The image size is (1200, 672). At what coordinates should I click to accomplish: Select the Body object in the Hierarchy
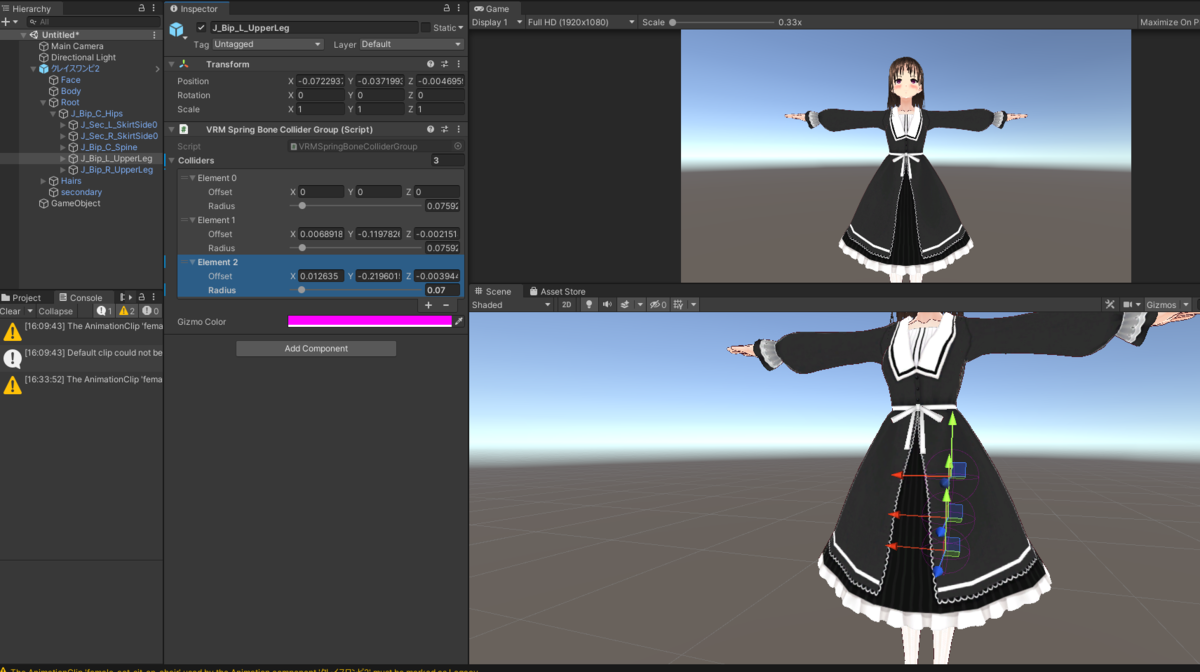pyautogui.click(x=69, y=90)
